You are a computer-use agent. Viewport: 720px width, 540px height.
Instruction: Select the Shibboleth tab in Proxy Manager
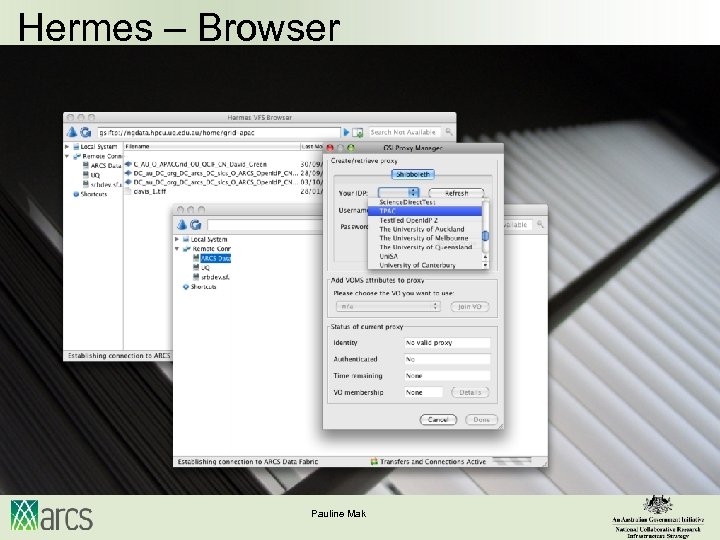[413, 174]
